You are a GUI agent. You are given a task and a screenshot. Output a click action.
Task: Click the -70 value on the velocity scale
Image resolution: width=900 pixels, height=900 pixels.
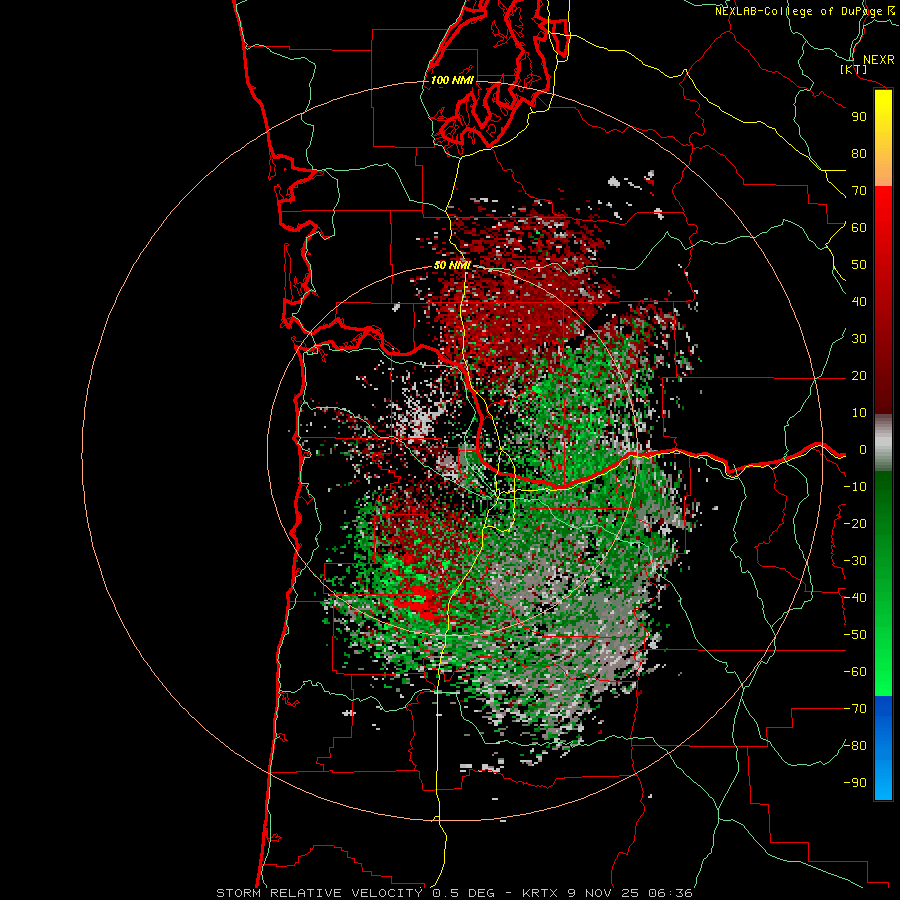point(855,709)
